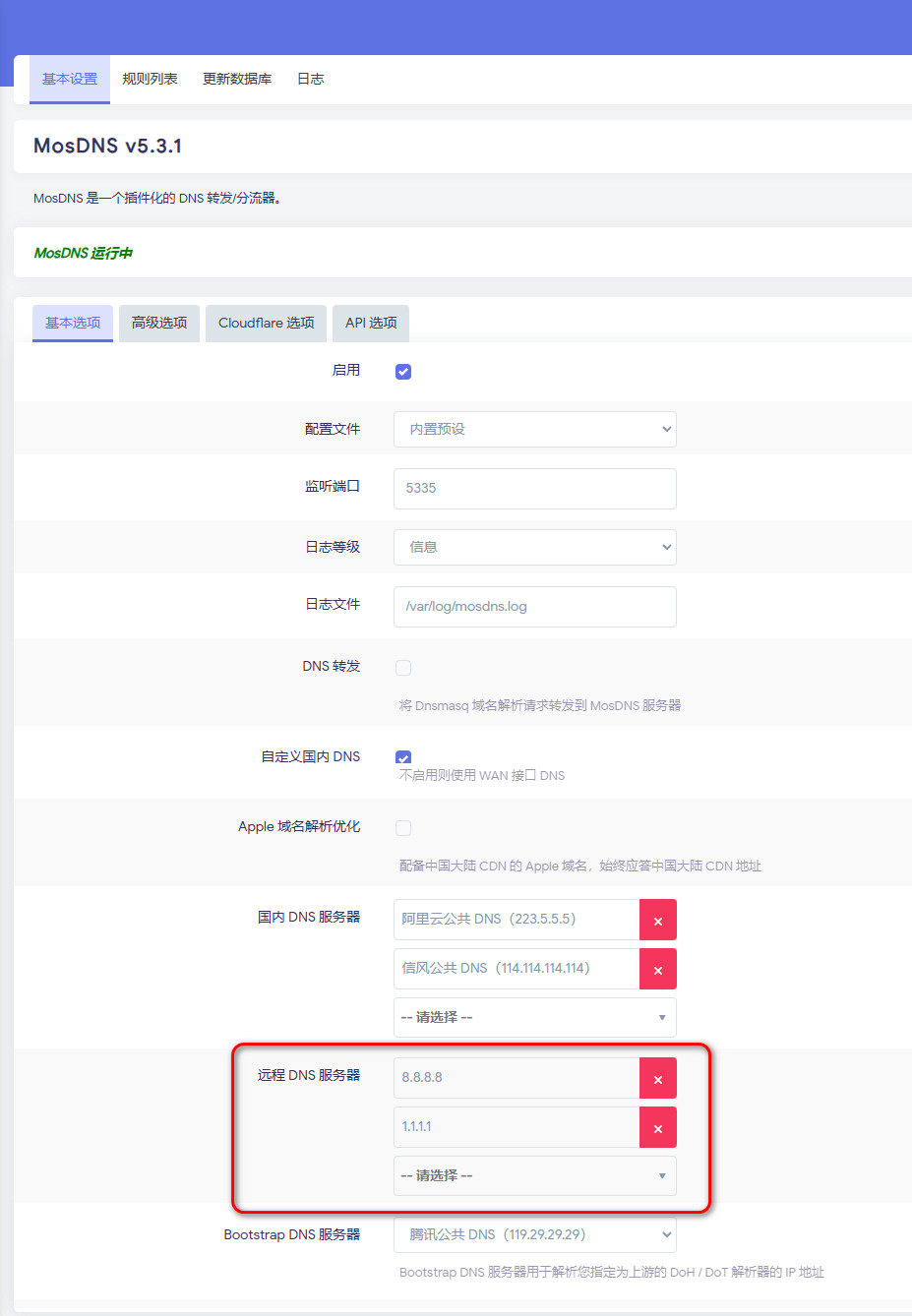This screenshot has height=1316, width=912.
Task: Delete the 8.8.8.8 remote DNS entry
Action: click(x=658, y=1078)
